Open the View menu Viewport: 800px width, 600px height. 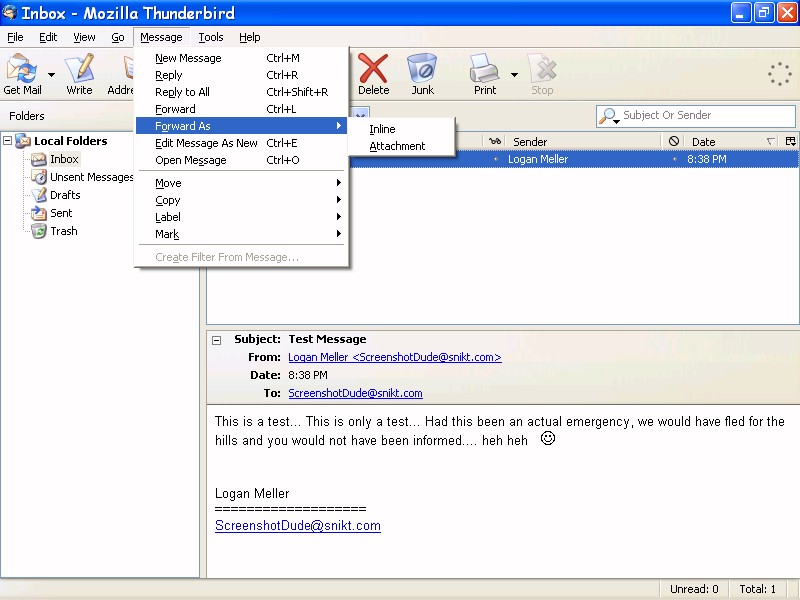click(x=84, y=37)
